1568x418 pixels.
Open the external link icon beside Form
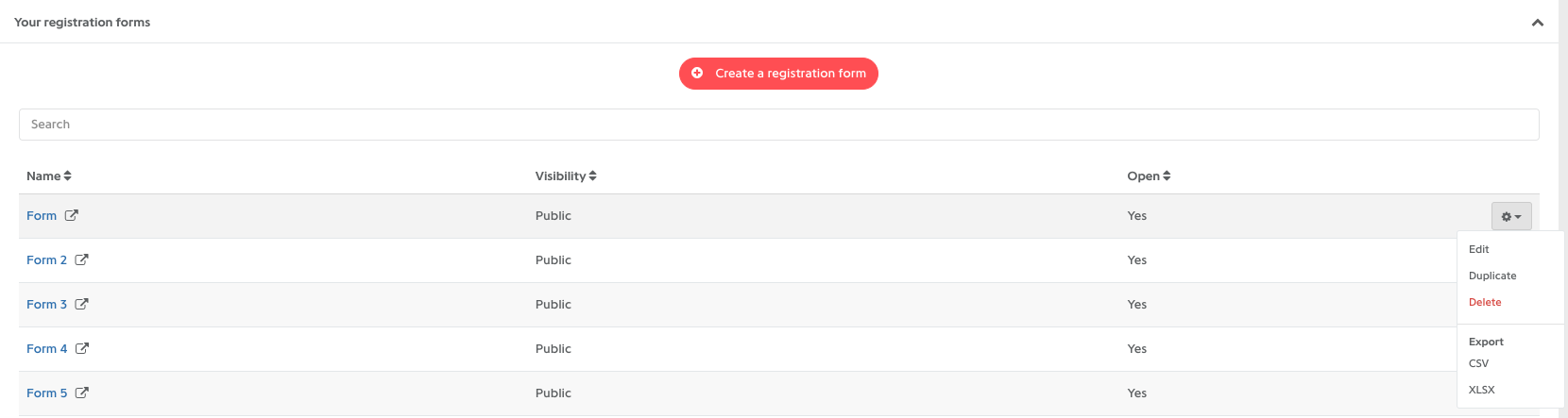pyautogui.click(x=71, y=215)
